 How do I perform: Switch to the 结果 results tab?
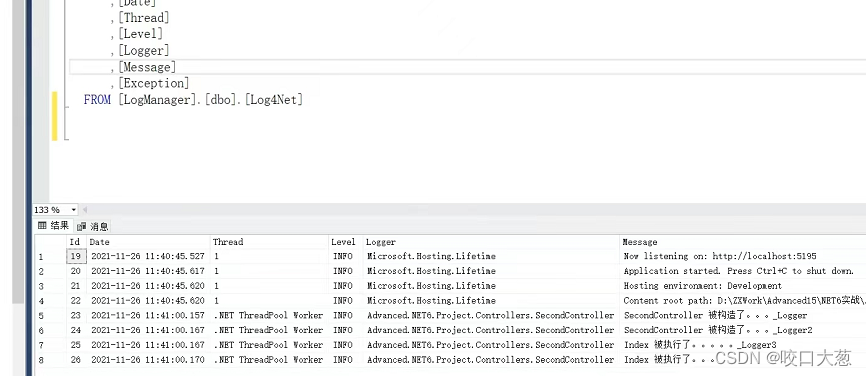click(53, 226)
